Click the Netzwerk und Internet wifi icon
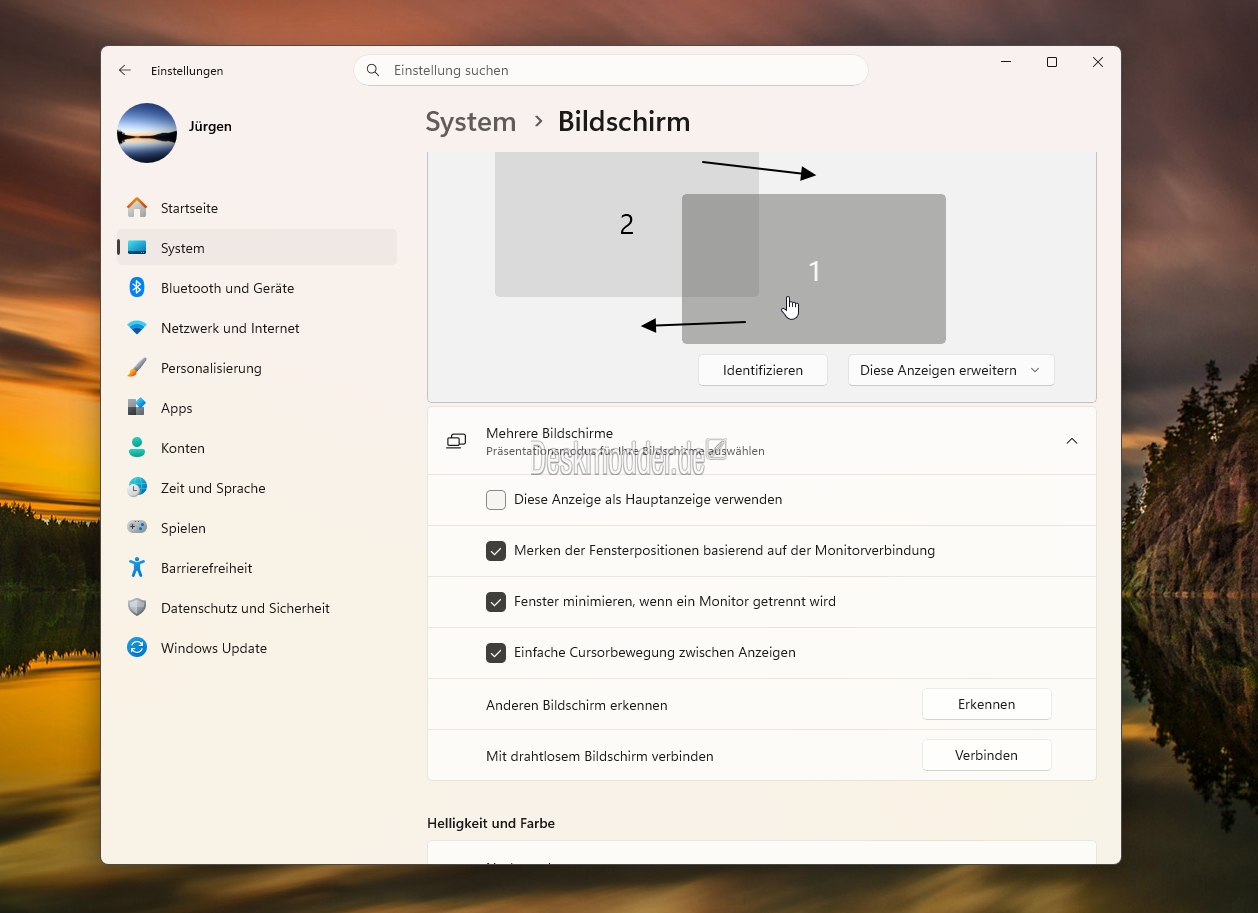1258x913 pixels. [x=137, y=328]
